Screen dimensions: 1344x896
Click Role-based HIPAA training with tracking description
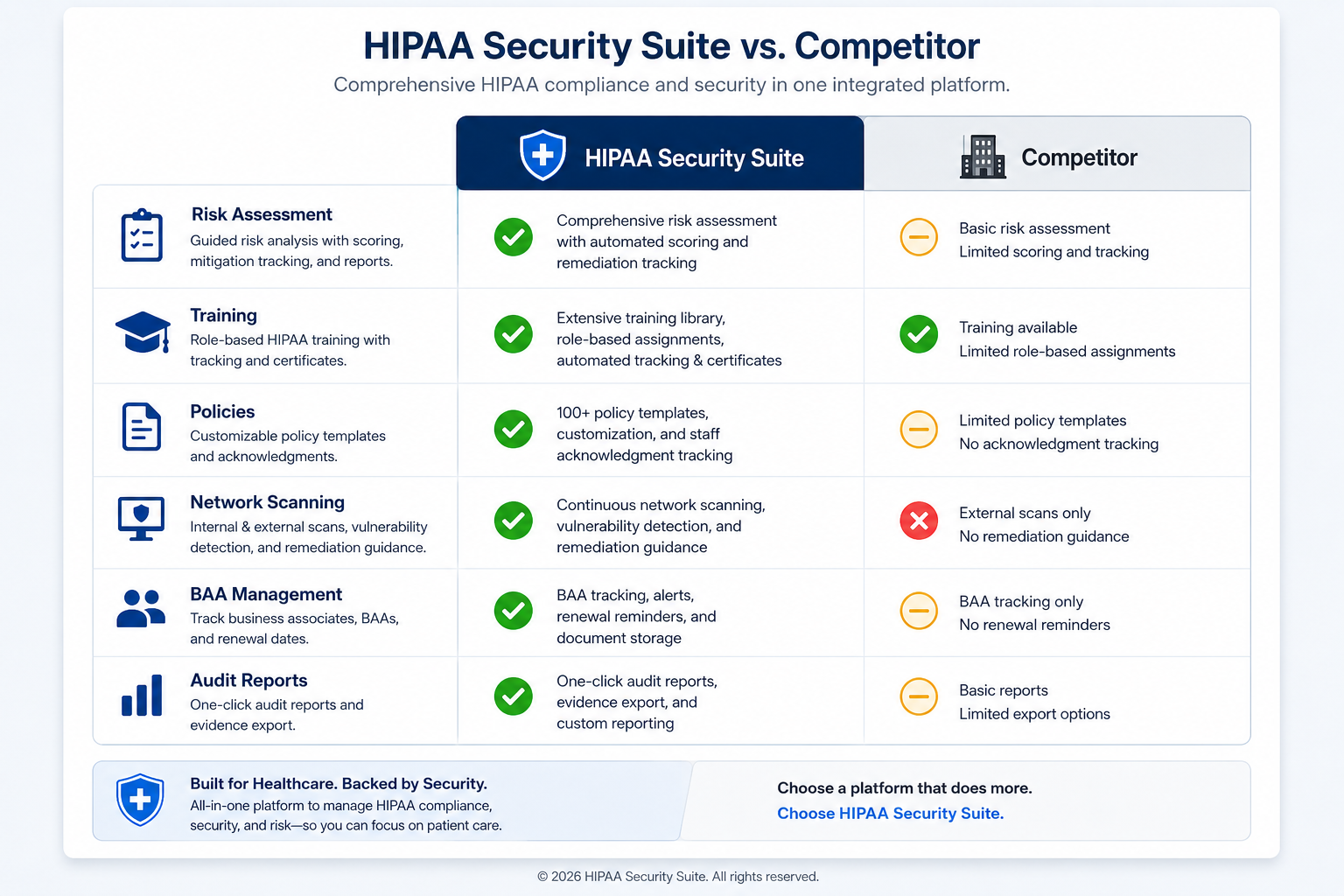tap(290, 350)
